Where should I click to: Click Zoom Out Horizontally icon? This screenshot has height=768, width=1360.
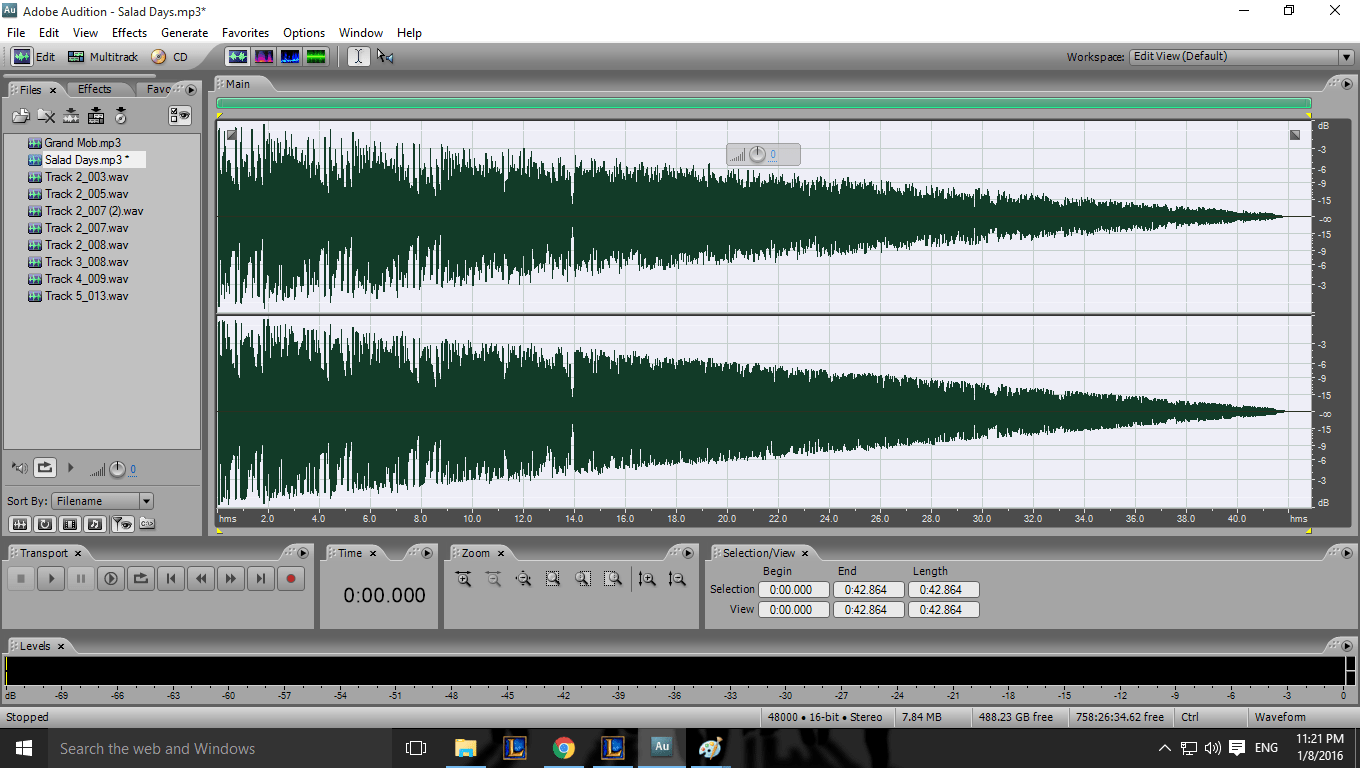493,579
